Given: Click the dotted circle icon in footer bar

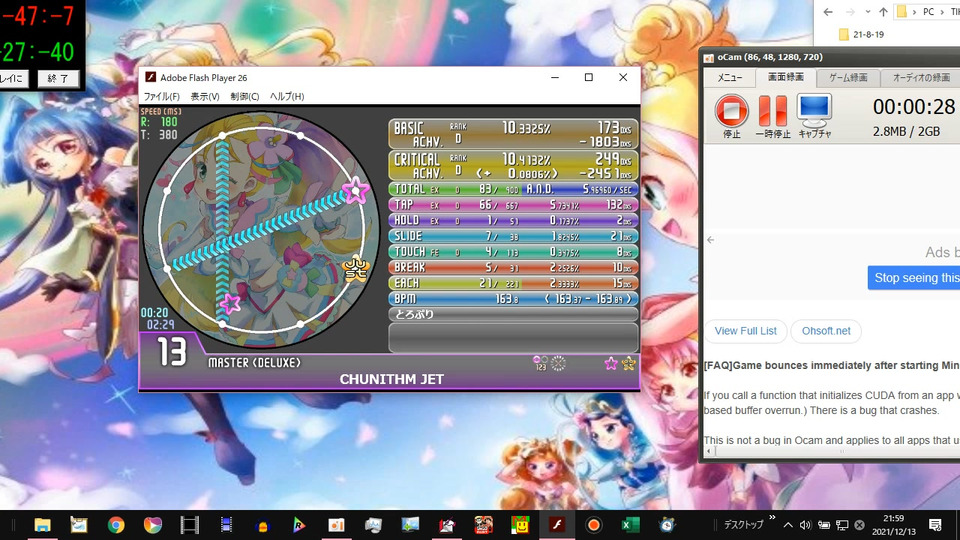Looking at the screenshot, I should pos(558,364).
